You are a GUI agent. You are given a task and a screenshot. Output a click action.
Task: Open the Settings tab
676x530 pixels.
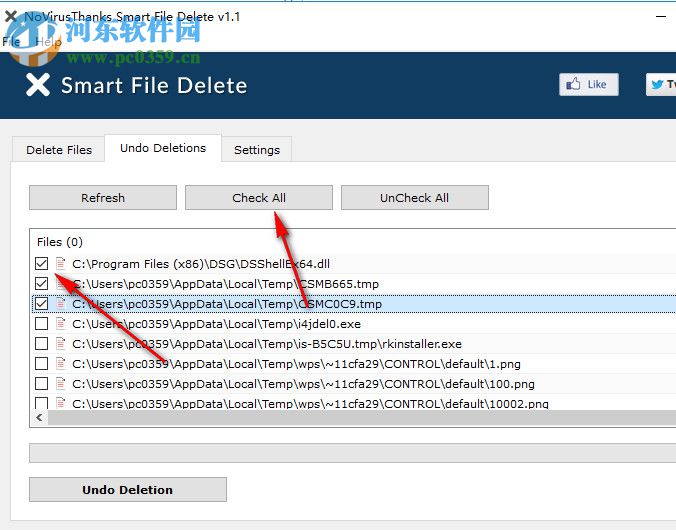[257, 150]
